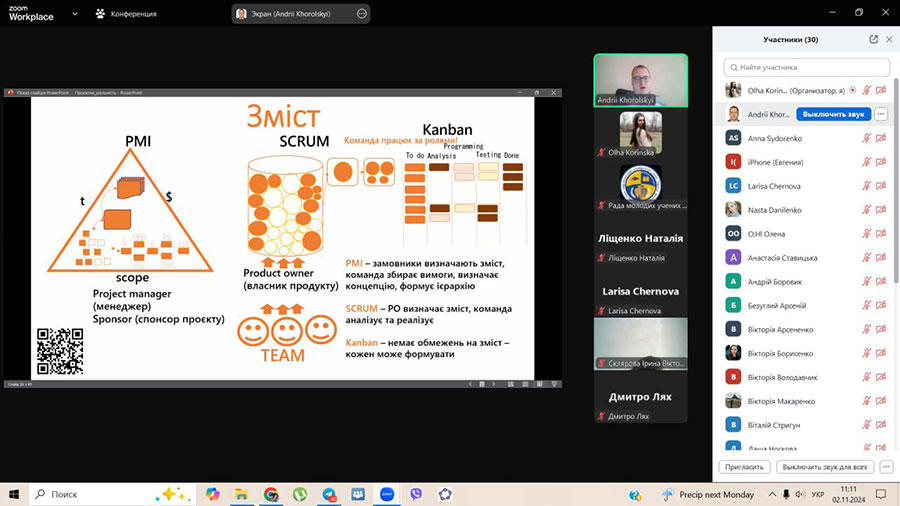This screenshot has width=900, height=506.
Task: Click the Конференция meeting icon
Action: click(x=100, y=14)
